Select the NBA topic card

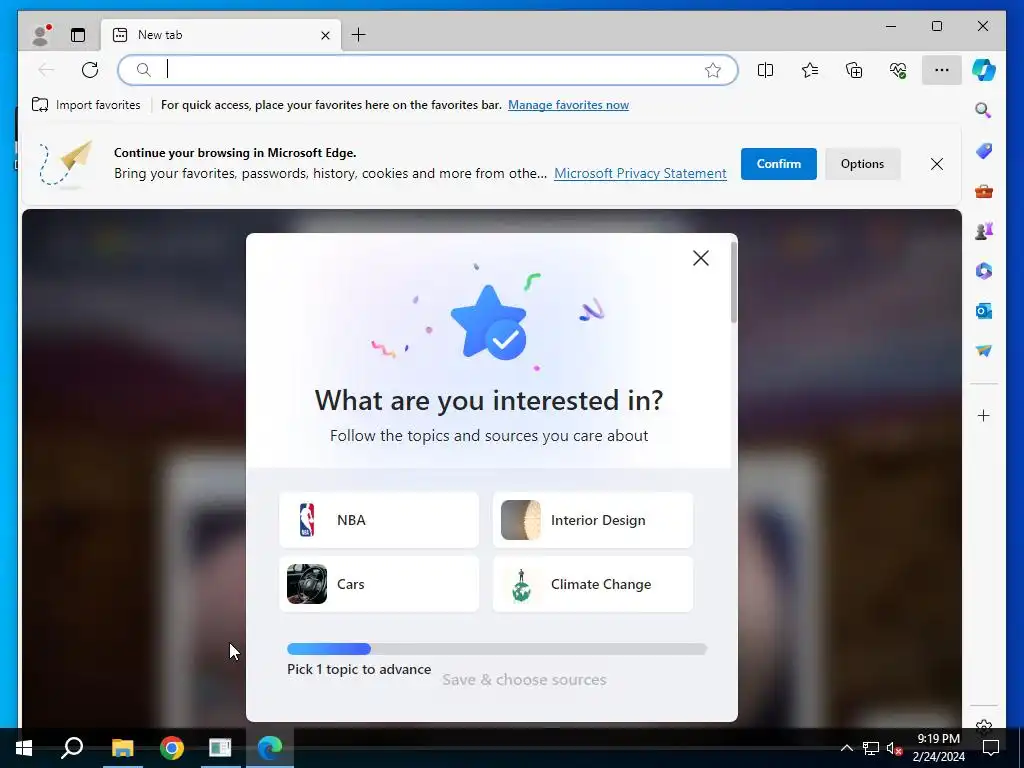click(379, 520)
